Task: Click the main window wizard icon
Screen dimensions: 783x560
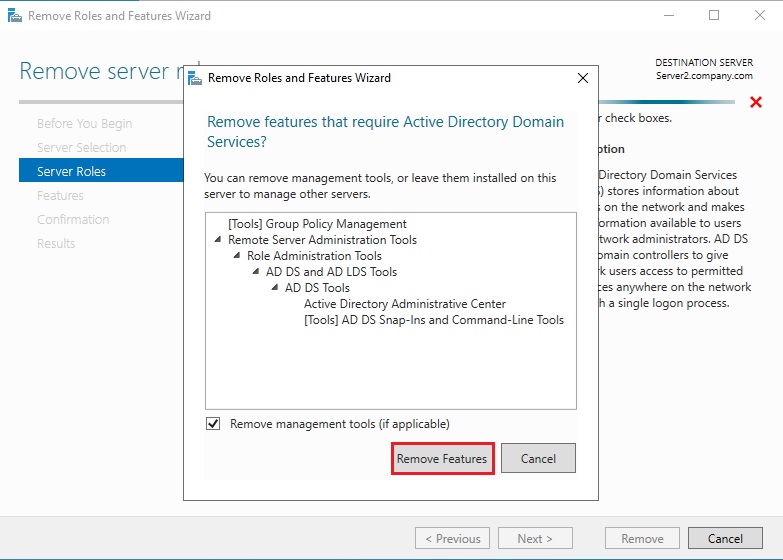Action: click(13, 16)
